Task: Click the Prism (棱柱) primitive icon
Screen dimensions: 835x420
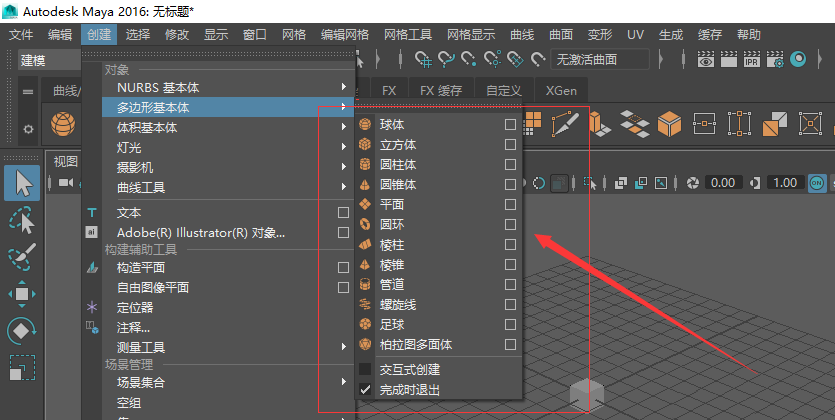Action: coord(365,244)
